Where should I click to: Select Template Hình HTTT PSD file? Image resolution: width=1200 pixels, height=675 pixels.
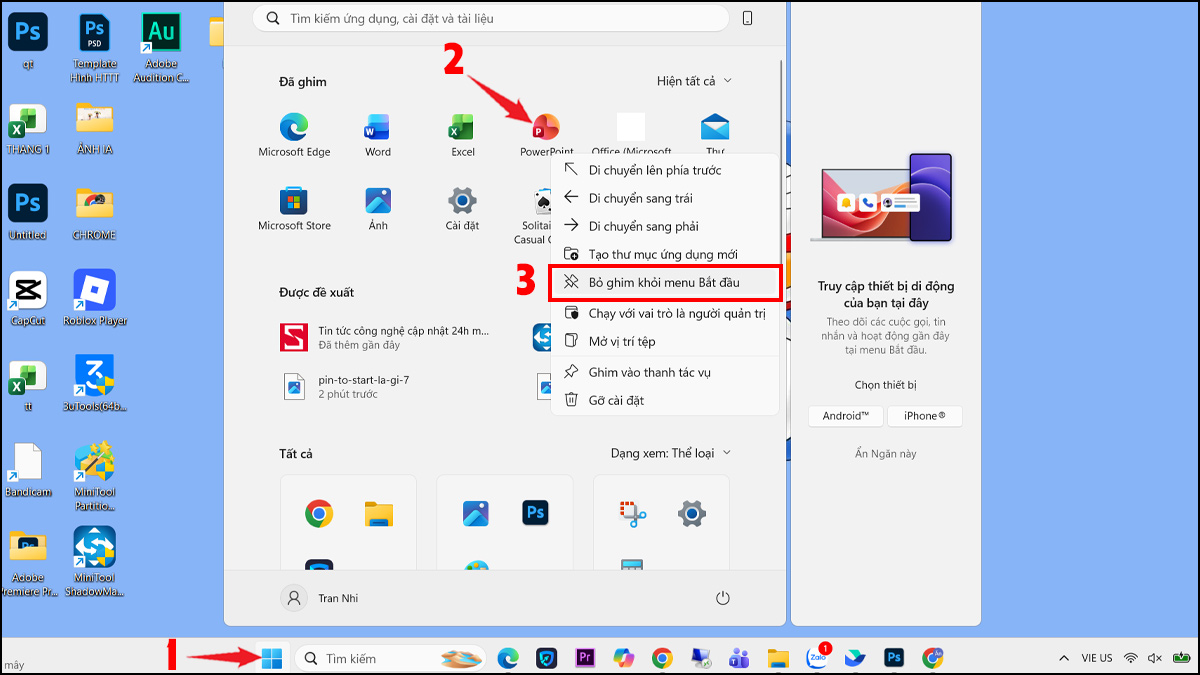94,48
